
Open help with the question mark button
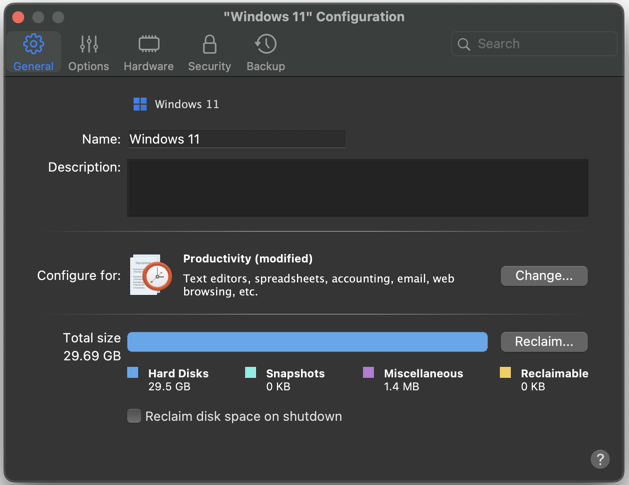tap(600, 459)
